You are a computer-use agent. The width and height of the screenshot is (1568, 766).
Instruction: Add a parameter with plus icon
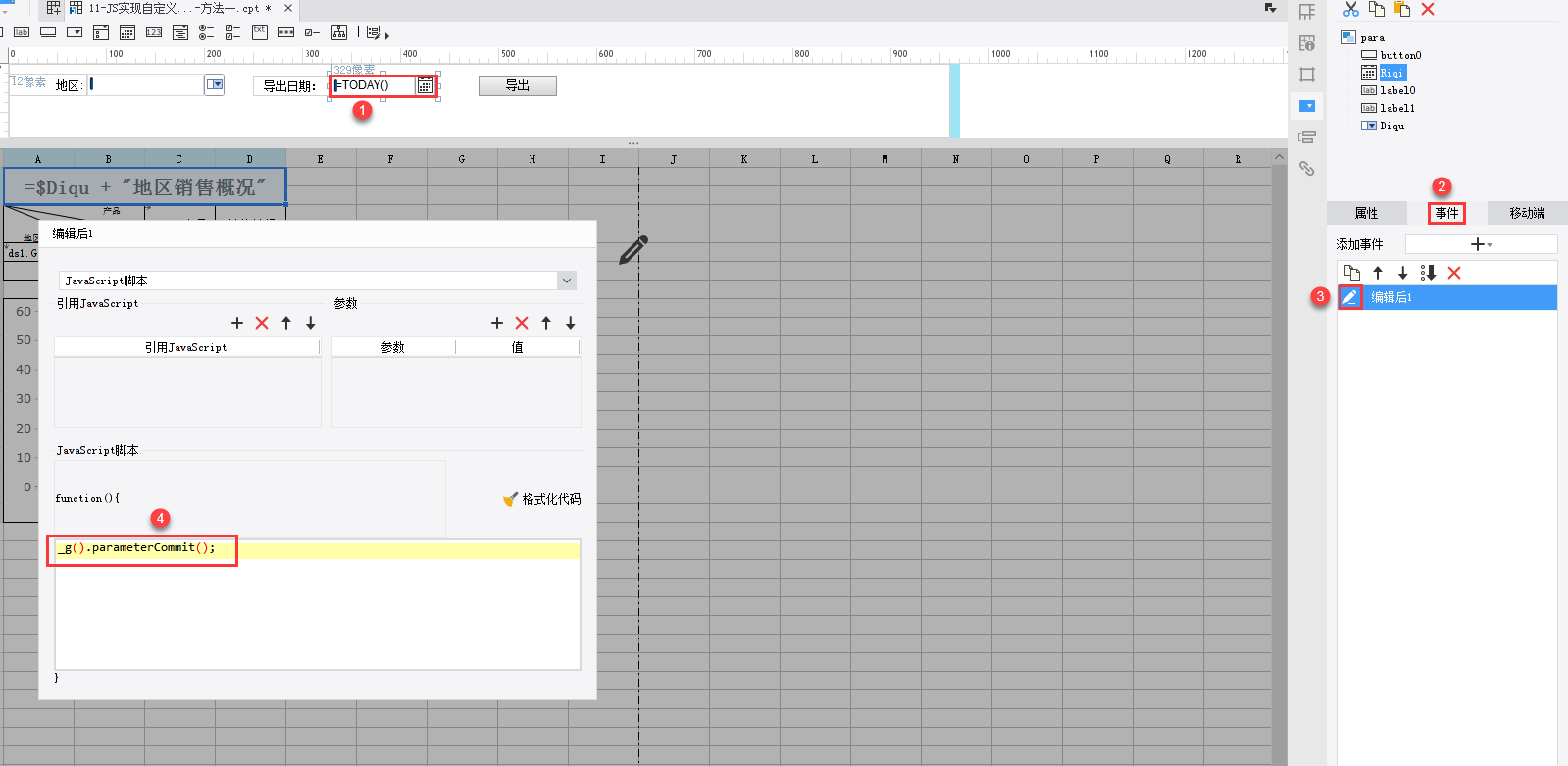497,323
